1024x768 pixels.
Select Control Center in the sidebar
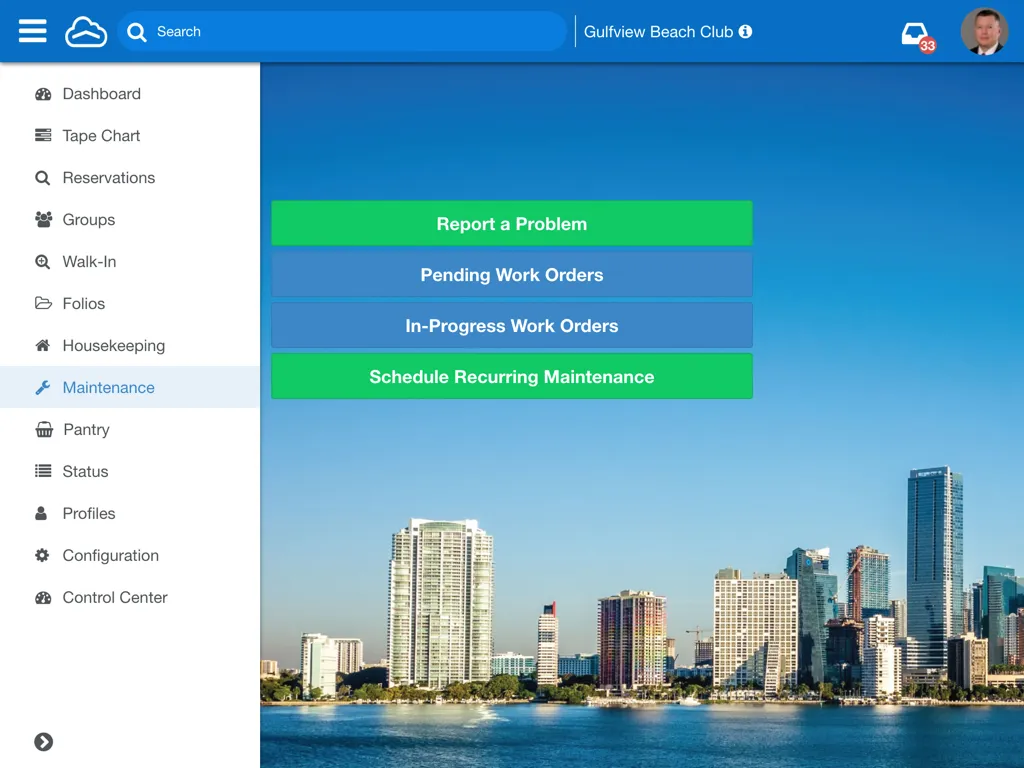tap(130, 598)
